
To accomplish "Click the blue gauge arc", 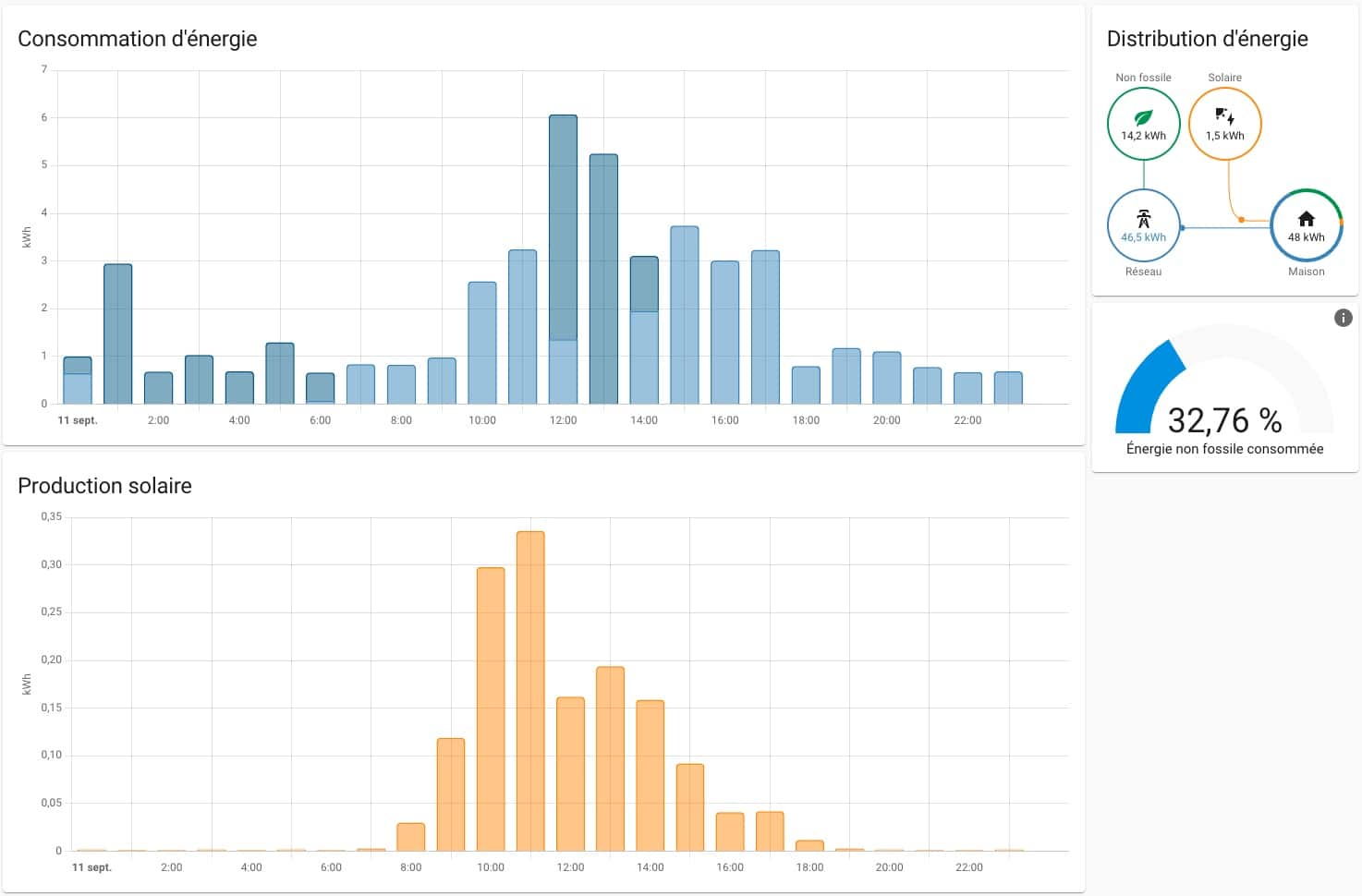I will (x=1148, y=390).
